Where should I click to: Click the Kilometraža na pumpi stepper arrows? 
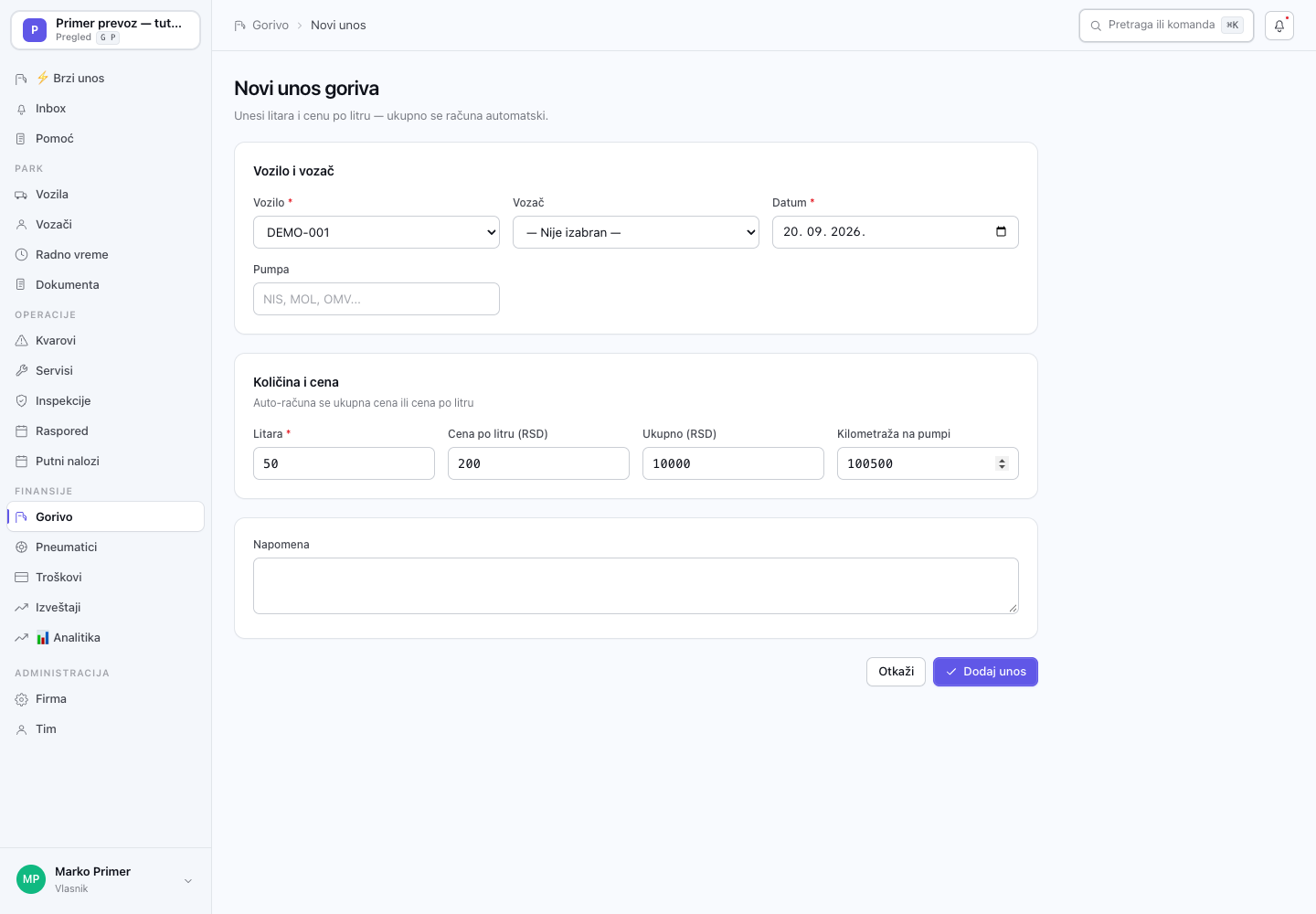coord(1002,463)
